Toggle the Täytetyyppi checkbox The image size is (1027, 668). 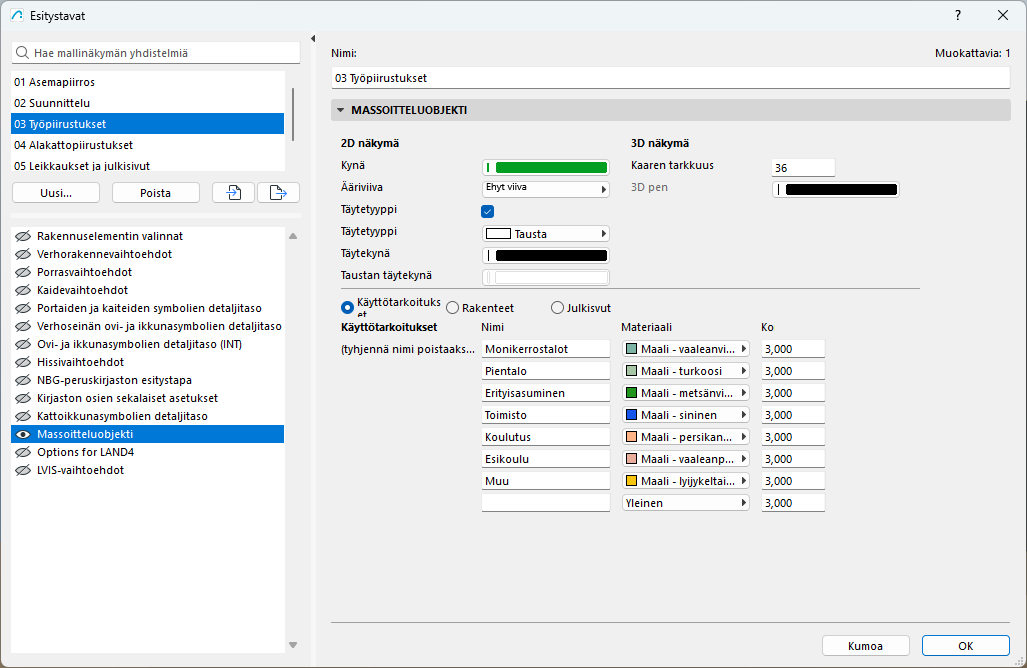point(488,211)
